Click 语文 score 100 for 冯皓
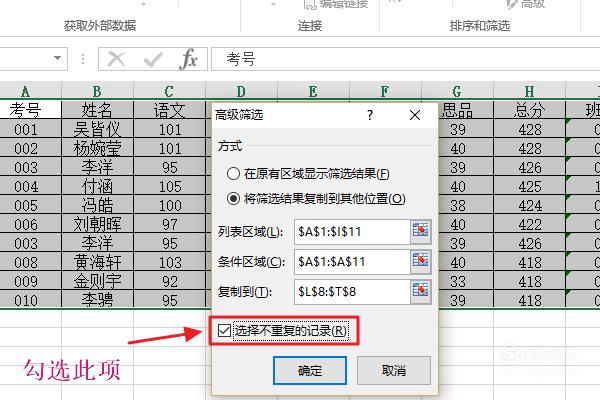The image size is (600, 400). tap(169, 205)
